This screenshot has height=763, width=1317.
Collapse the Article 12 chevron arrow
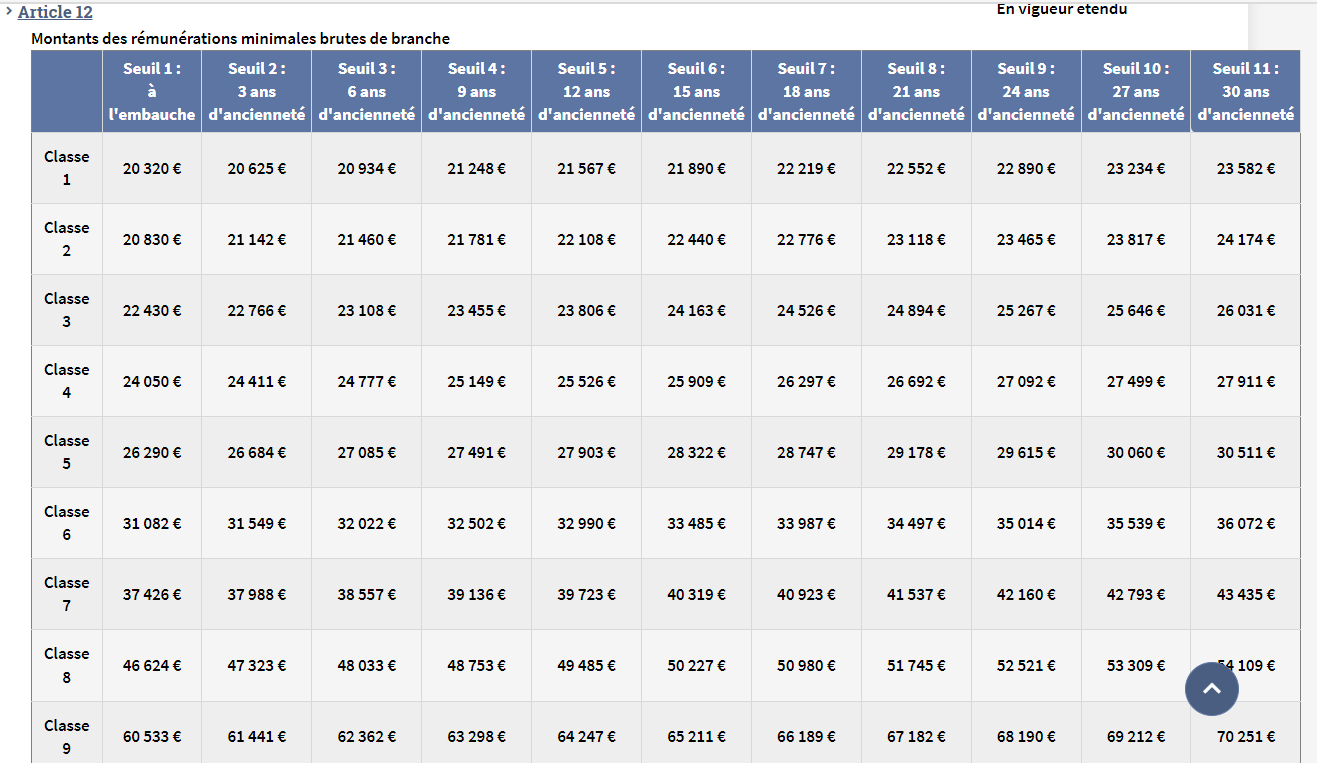point(9,11)
